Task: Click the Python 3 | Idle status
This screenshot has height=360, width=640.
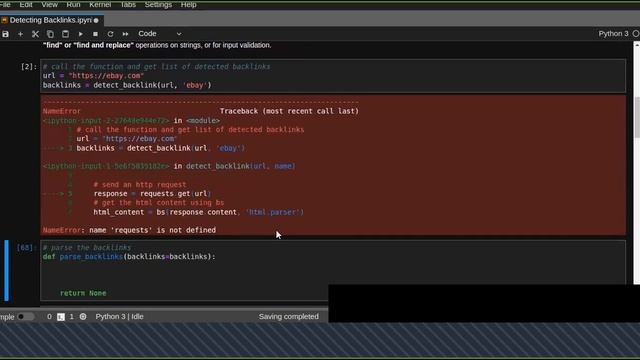Action: (119, 317)
